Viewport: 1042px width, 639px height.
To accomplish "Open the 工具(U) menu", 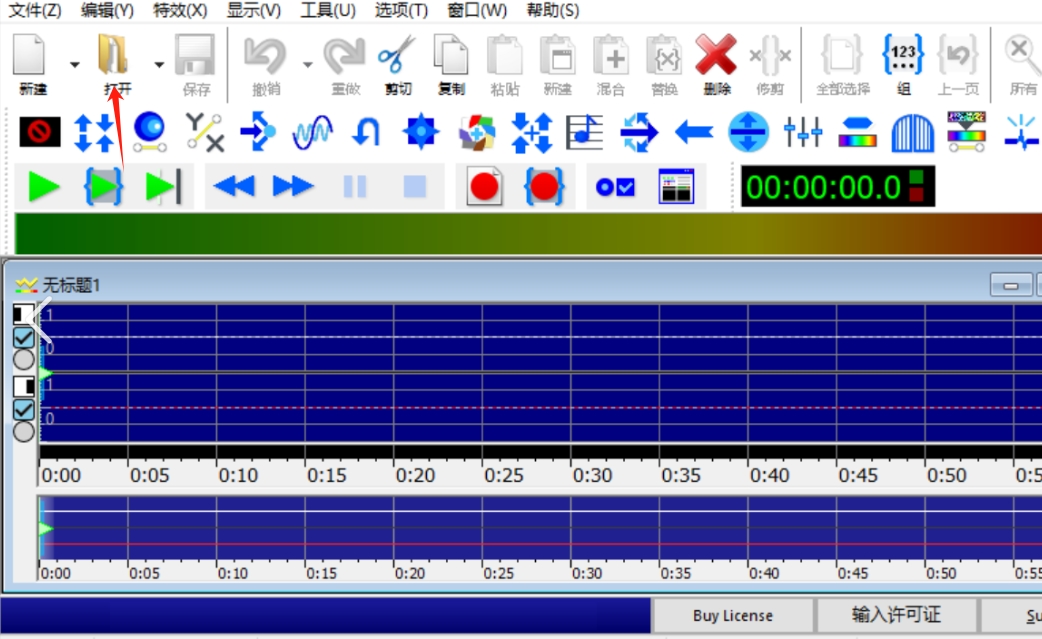I will coord(328,11).
